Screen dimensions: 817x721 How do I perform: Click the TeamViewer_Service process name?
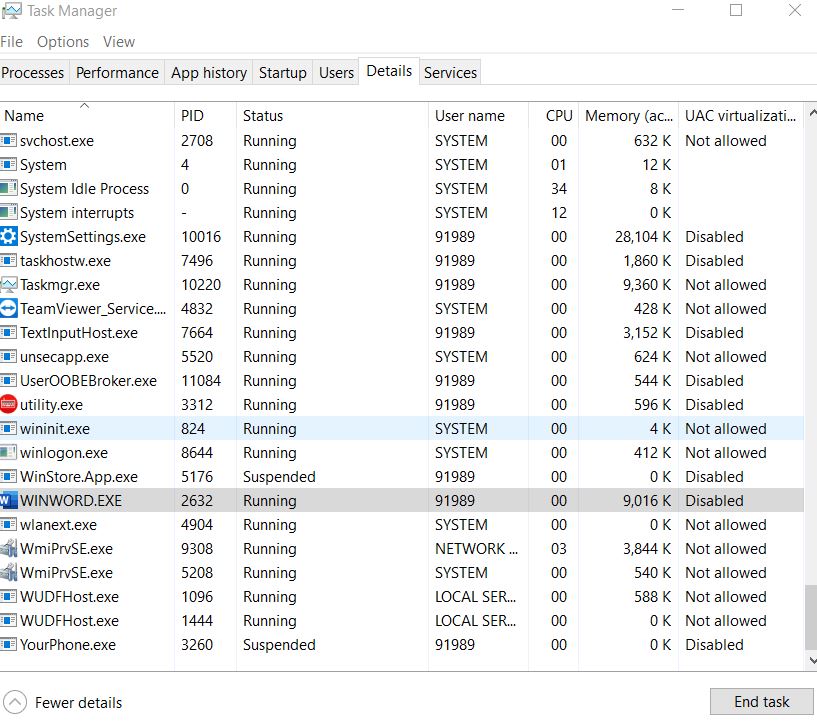click(x=93, y=308)
